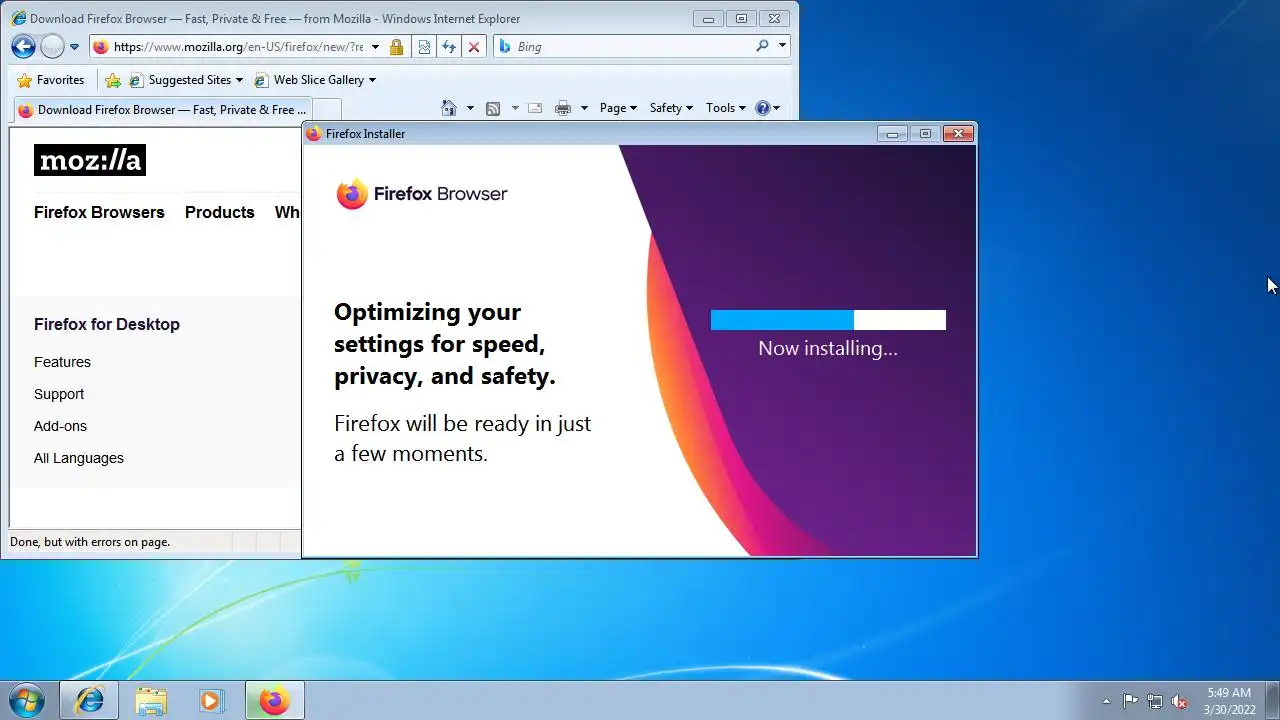Select the Download Firefox Browser tab
The width and height of the screenshot is (1280, 720).
[x=163, y=110]
